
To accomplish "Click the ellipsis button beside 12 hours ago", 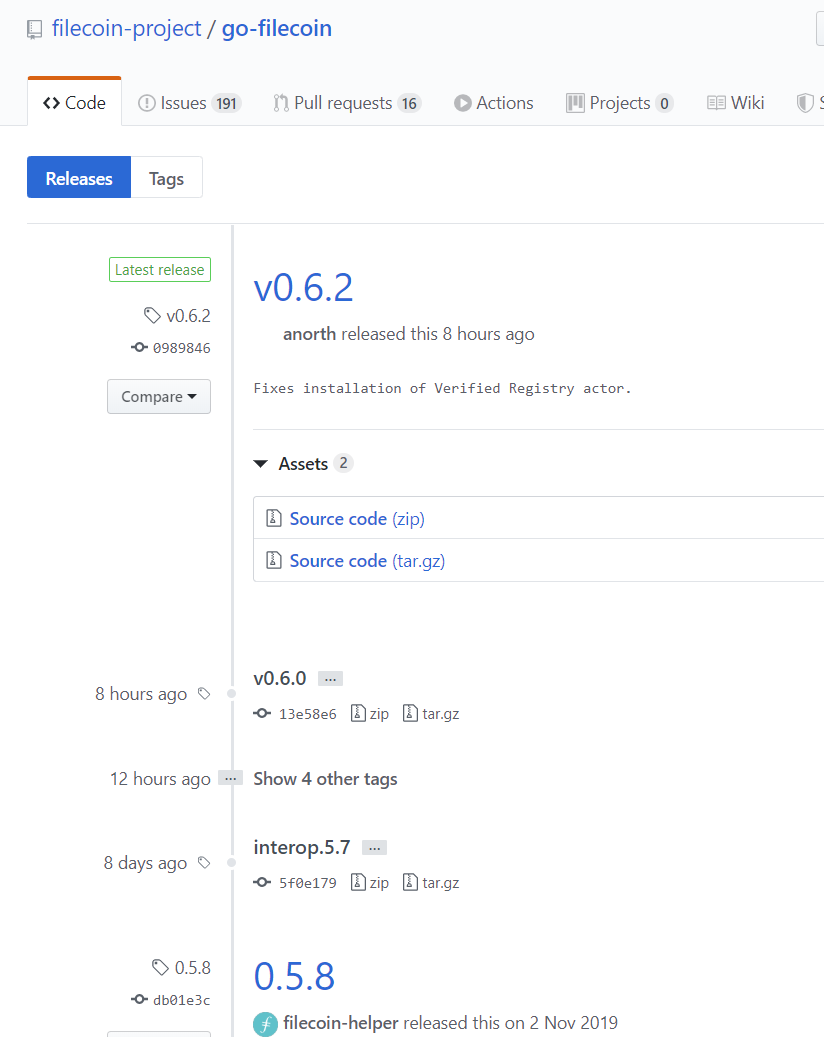I will [230, 778].
